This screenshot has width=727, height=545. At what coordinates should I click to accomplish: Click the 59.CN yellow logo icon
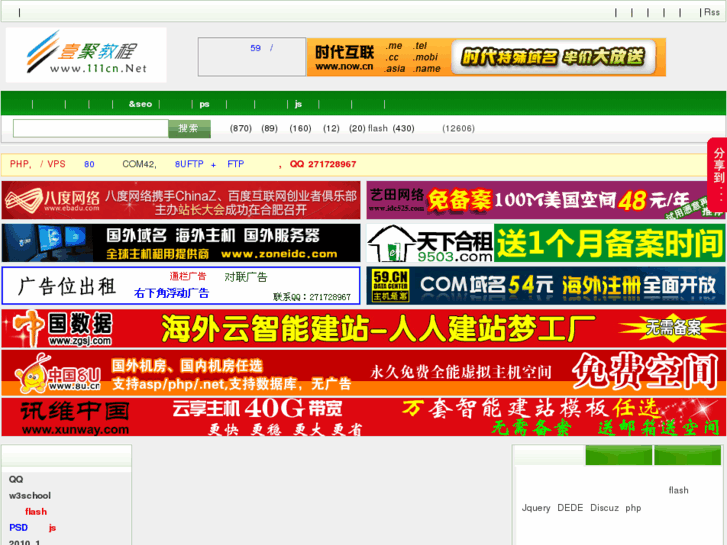pyautogui.click(x=390, y=286)
